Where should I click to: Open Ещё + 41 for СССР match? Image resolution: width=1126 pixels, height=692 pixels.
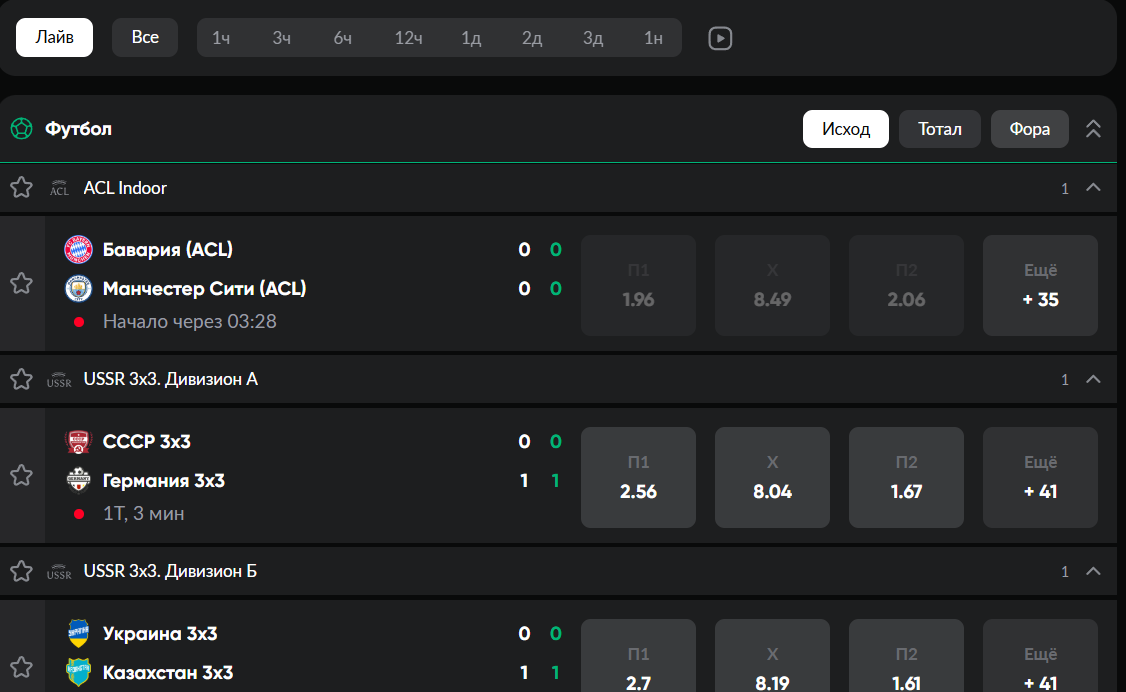click(1041, 477)
